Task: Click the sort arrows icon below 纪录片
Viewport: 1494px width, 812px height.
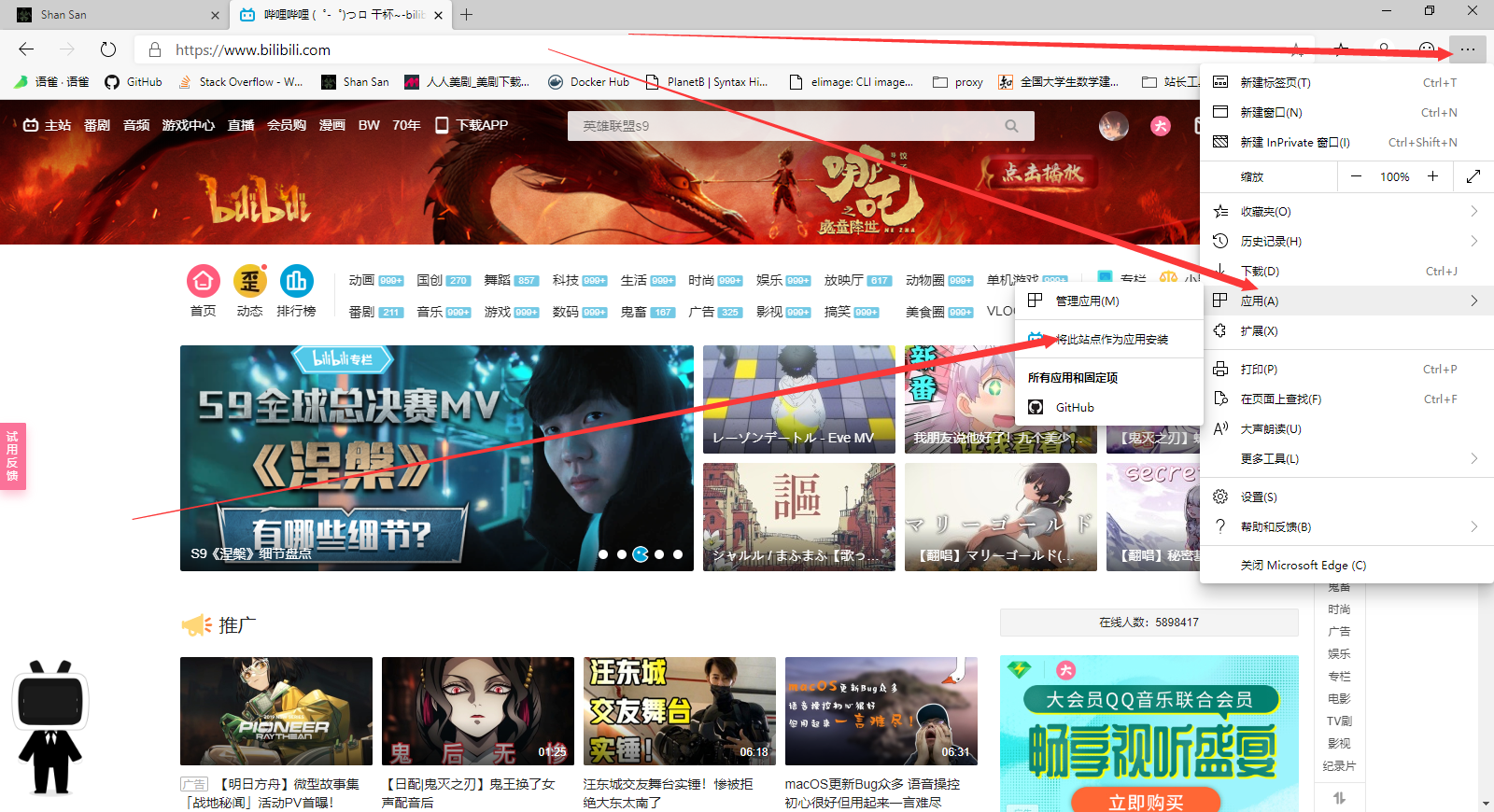Action: click(x=1339, y=798)
